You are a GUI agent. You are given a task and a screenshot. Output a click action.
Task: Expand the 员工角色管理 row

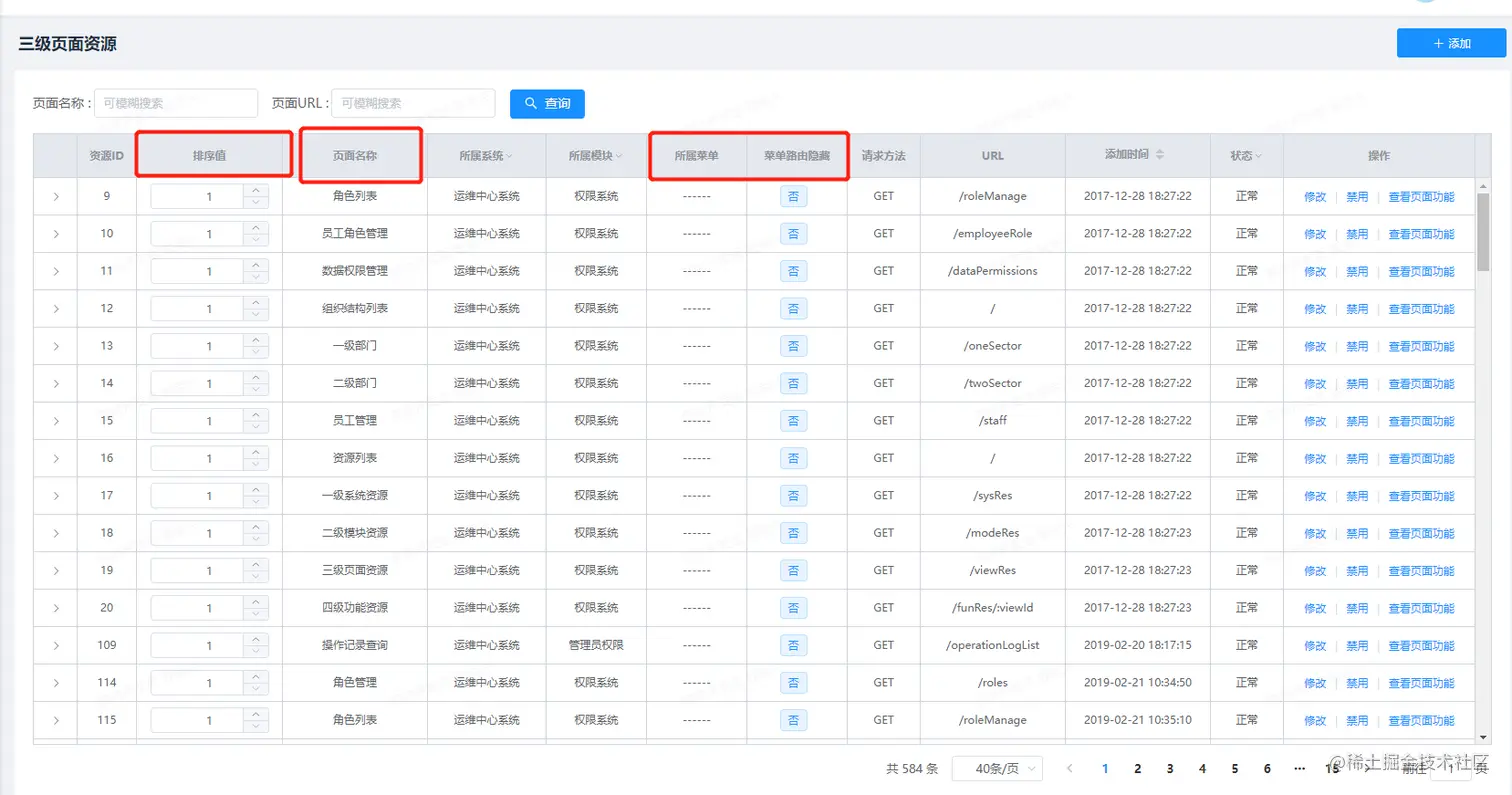pos(56,233)
